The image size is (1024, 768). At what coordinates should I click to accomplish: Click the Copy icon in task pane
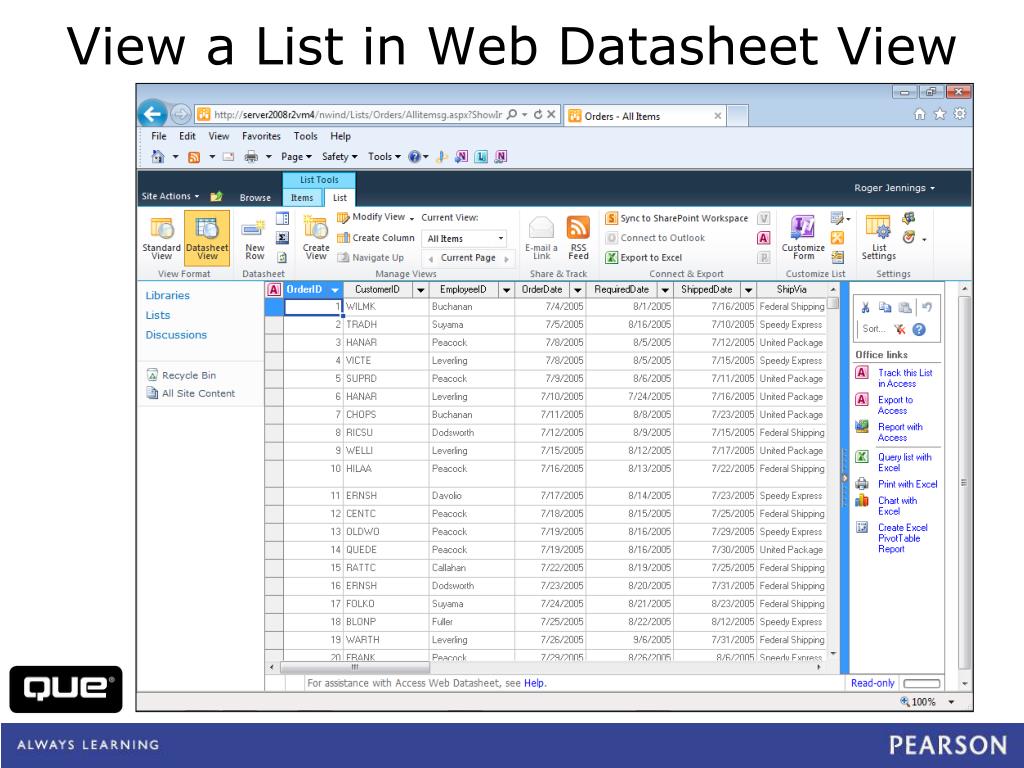[885, 308]
